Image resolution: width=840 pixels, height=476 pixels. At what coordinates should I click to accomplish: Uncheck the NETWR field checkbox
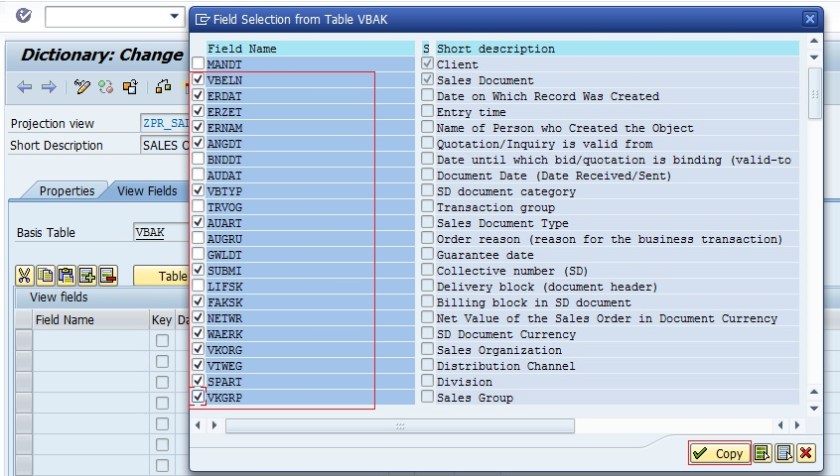(x=198, y=318)
